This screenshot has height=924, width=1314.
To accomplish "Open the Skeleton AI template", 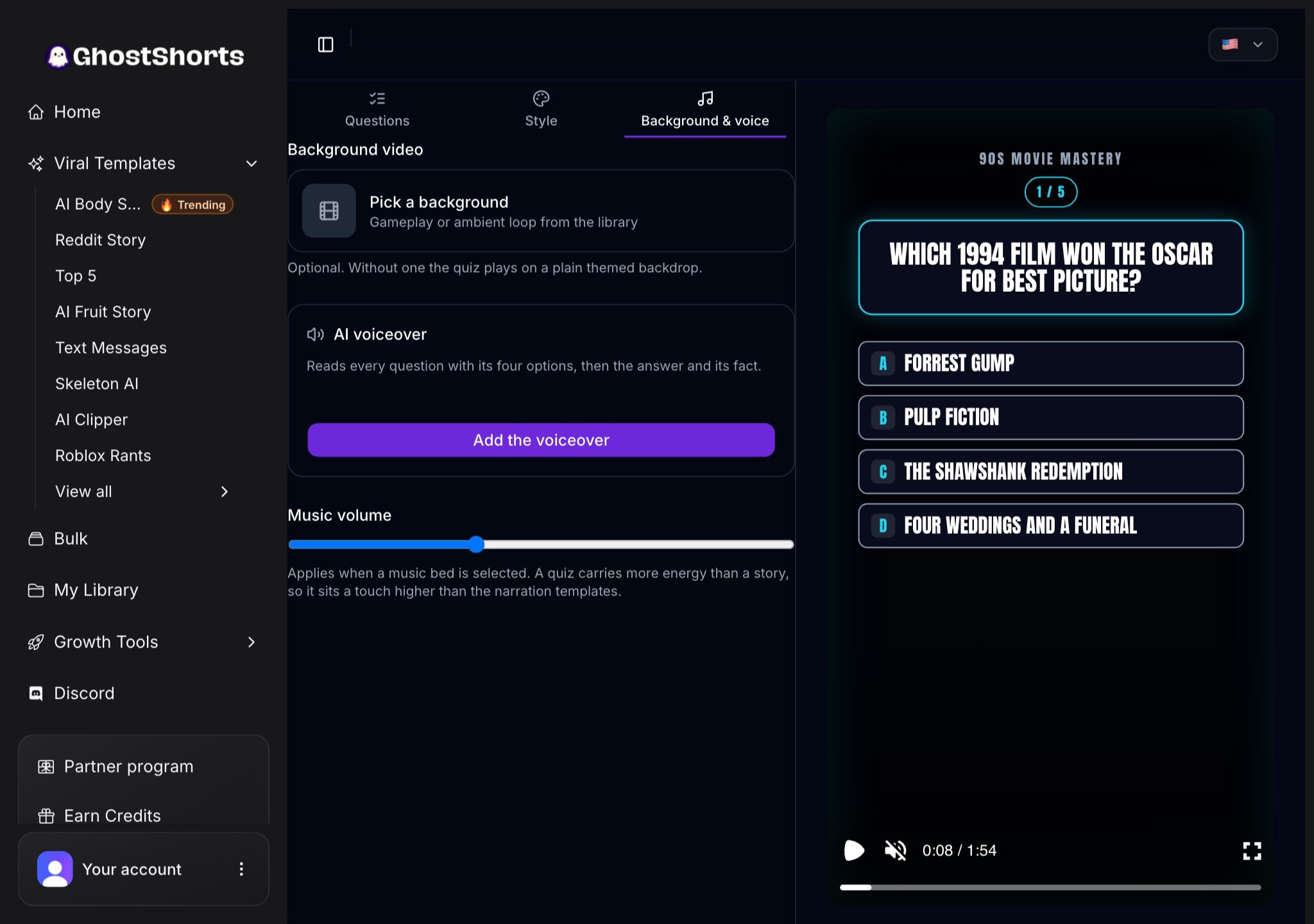I will click(97, 384).
